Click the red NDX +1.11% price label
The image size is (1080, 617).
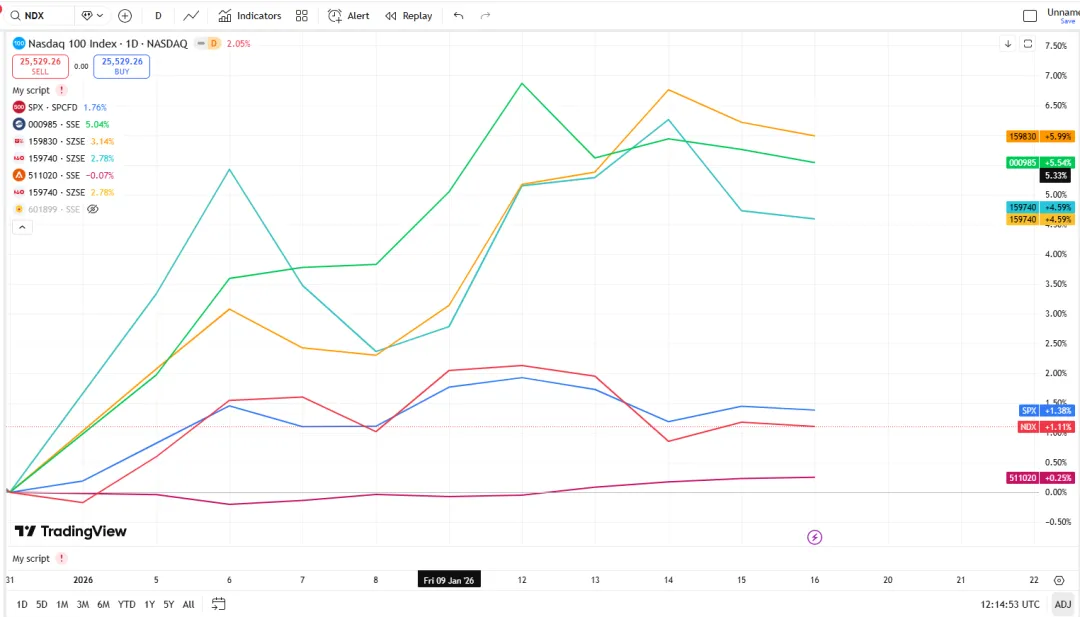pos(1046,427)
